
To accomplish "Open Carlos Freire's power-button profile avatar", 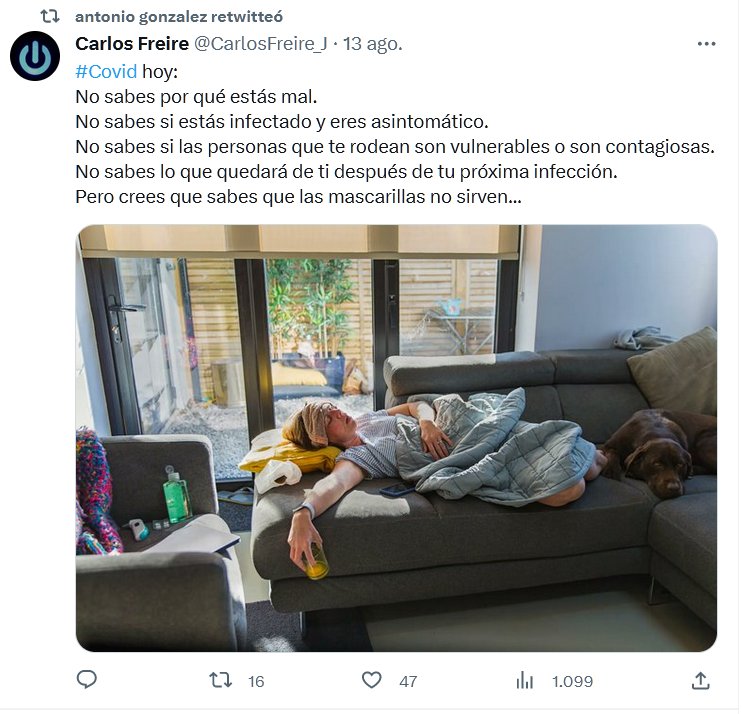I will point(35,56).
